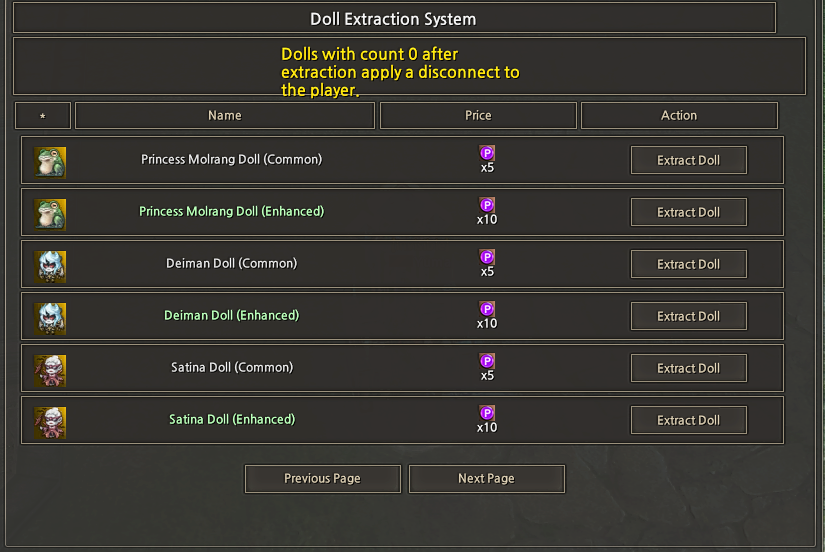Viewport: 825px width, 552px height.
Task: Extract the Princess Molrang Doll (Enhanced)
Action: [688, 212]
